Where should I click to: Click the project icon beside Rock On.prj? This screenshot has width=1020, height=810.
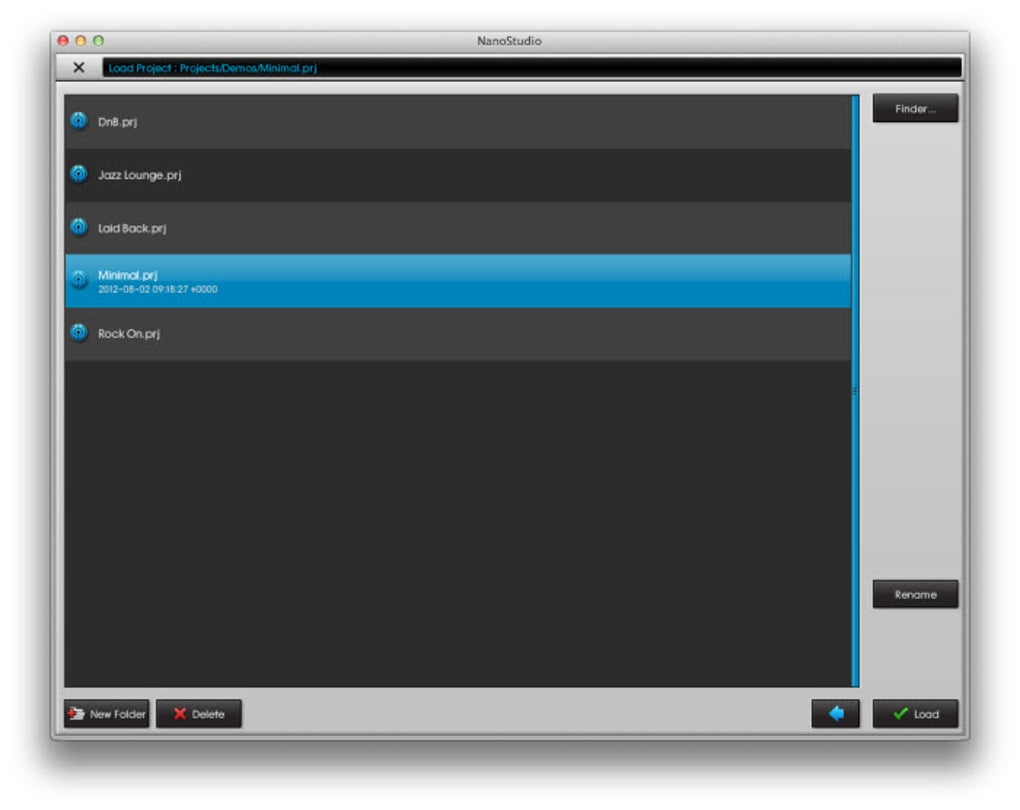(x=79, y=332)
